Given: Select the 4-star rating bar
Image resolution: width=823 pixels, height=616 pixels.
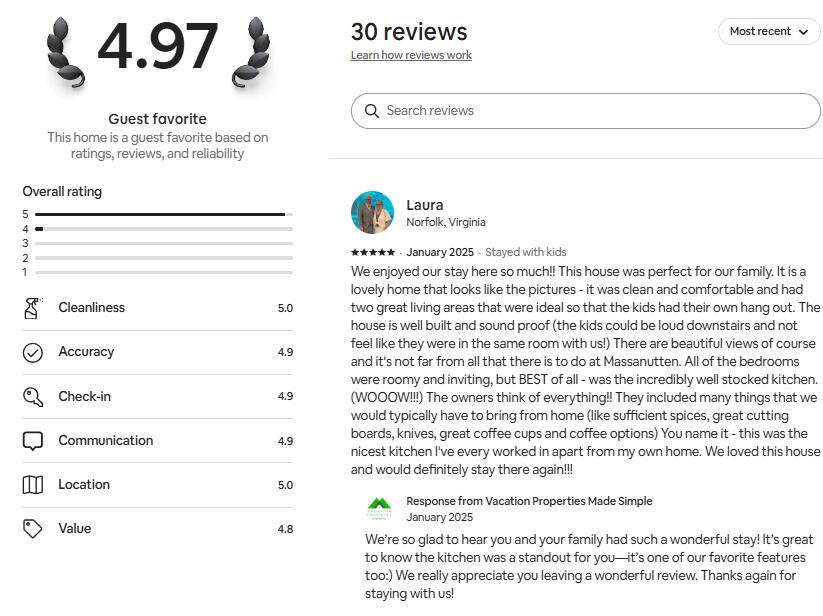Looking at the screenshot, I should pyautogui.click(x=163, y=229).
